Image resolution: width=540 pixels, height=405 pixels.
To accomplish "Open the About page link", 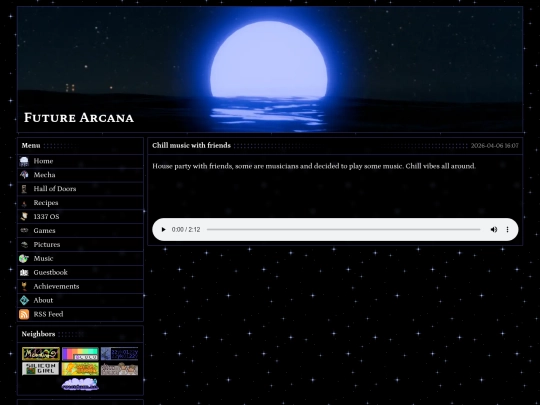I will pos(43,300).
